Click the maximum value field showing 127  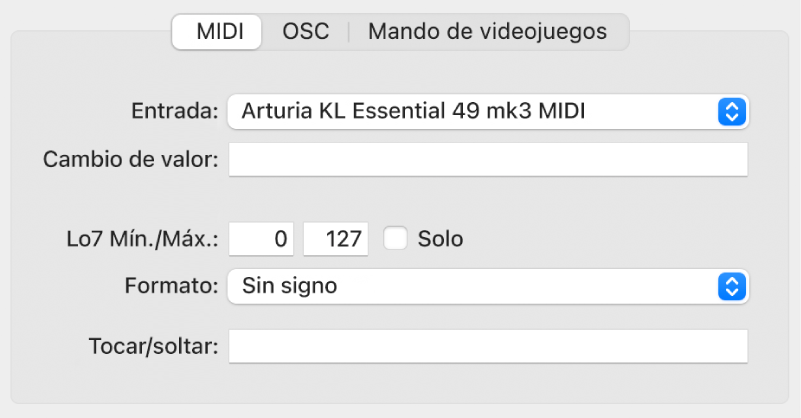click(x=336, y=239)
